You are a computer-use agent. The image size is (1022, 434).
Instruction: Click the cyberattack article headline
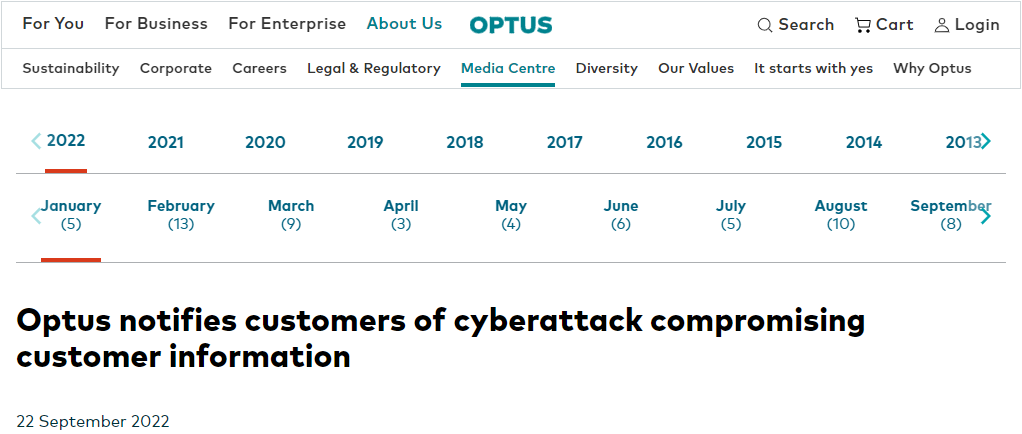[x=440, y=338]
